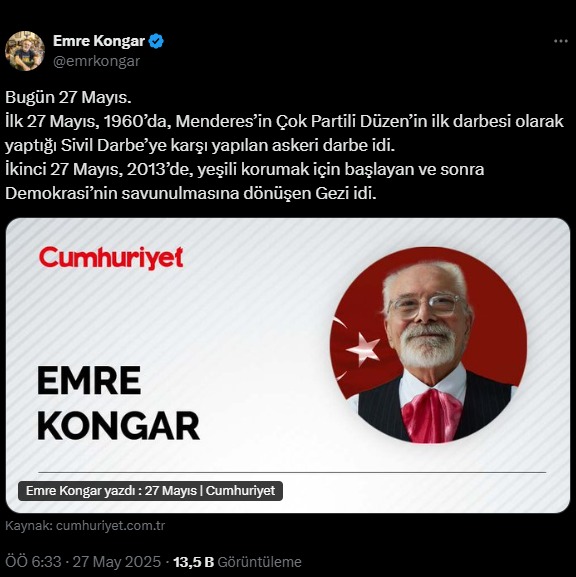576x577 pixels.
Task: Click the circular portrait in the card
Action: [x=428, y=345]
